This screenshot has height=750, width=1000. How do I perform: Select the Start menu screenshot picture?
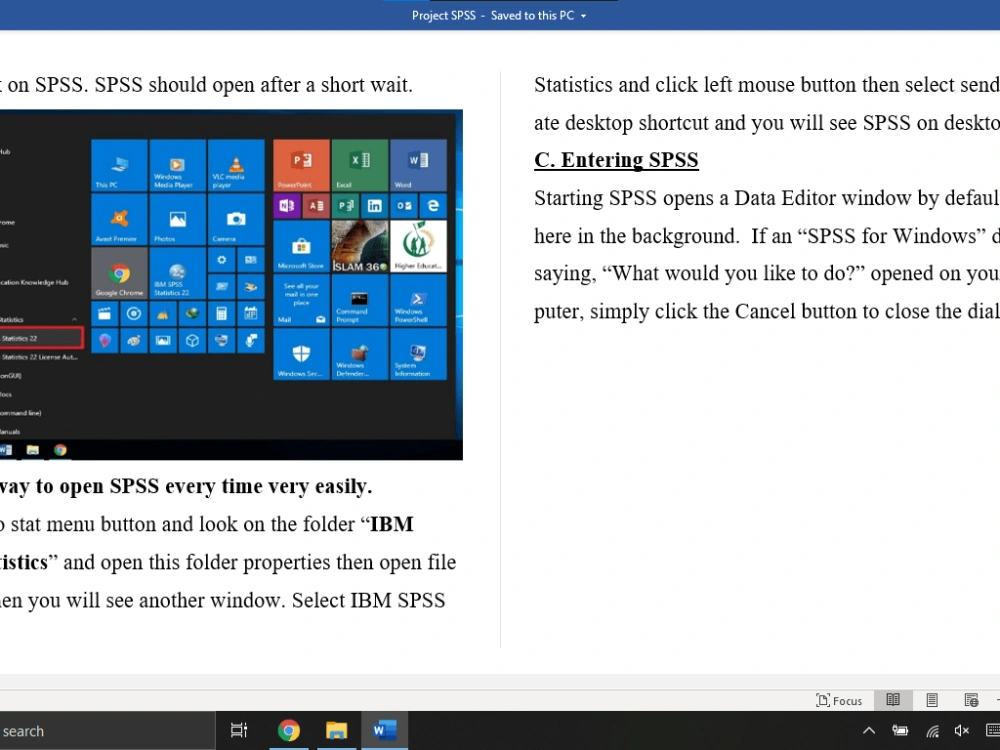(231, 284)
